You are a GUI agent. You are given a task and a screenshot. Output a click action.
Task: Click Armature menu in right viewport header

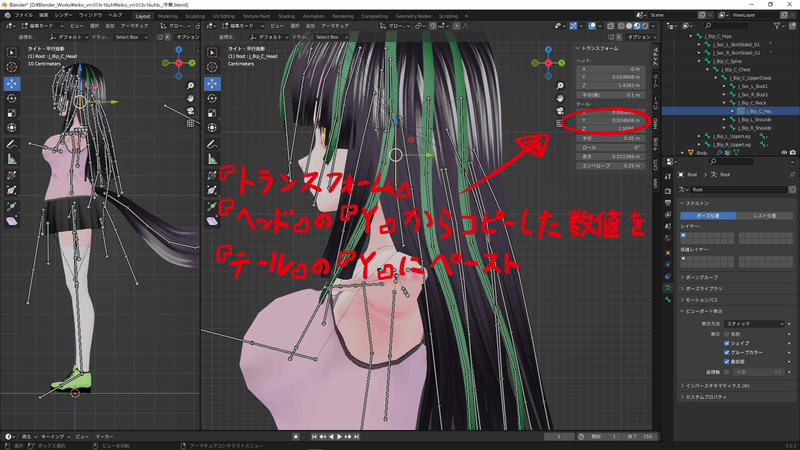click(x=335, y=26)
